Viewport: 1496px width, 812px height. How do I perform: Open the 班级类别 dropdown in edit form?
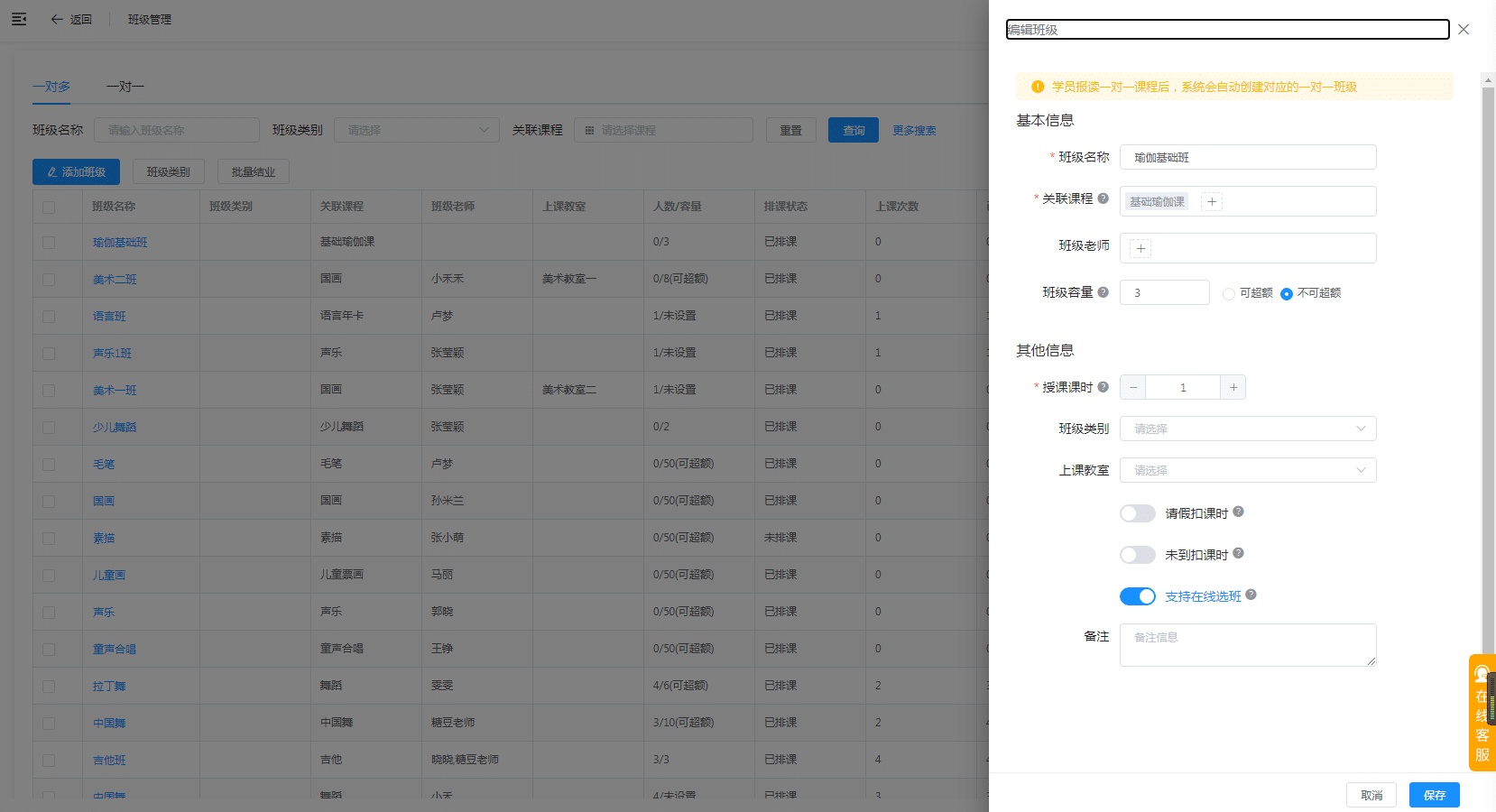pos(1248,429)
